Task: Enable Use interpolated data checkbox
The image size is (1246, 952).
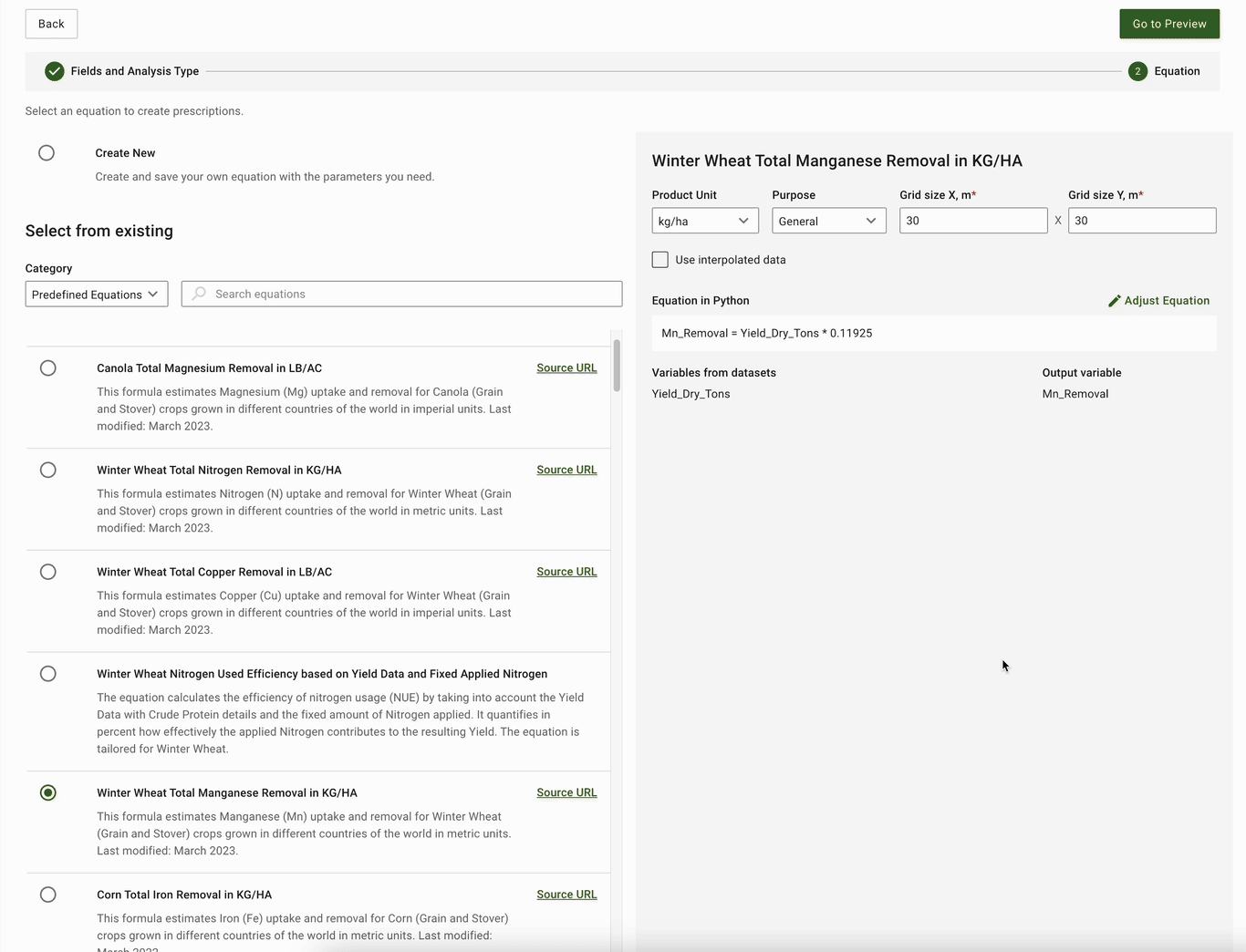Action: tap(660, 260)
